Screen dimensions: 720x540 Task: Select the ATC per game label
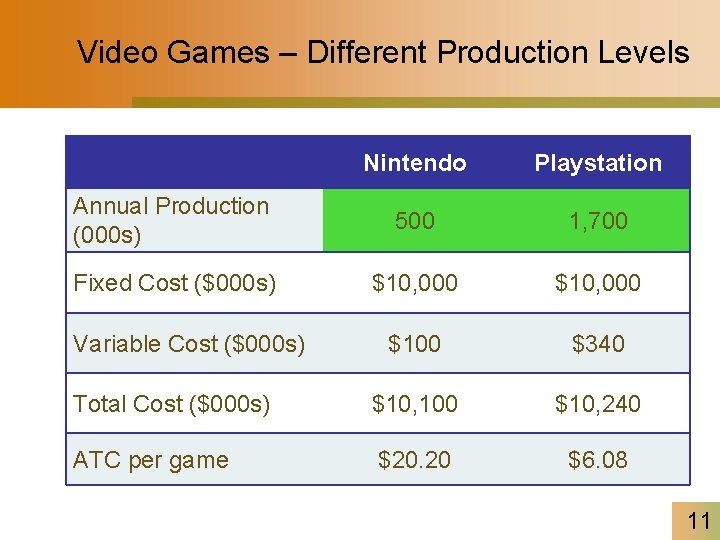pos(151,460)
